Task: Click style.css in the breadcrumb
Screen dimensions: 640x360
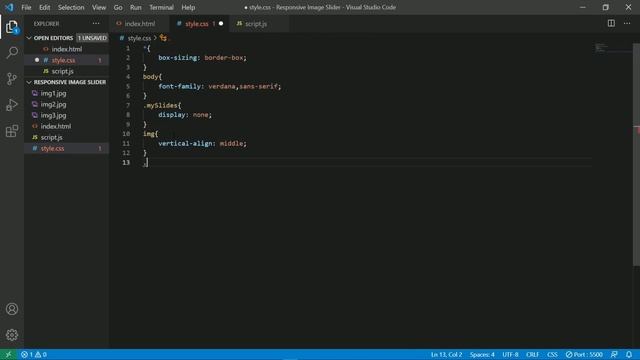Action: (x=139, y=38)
